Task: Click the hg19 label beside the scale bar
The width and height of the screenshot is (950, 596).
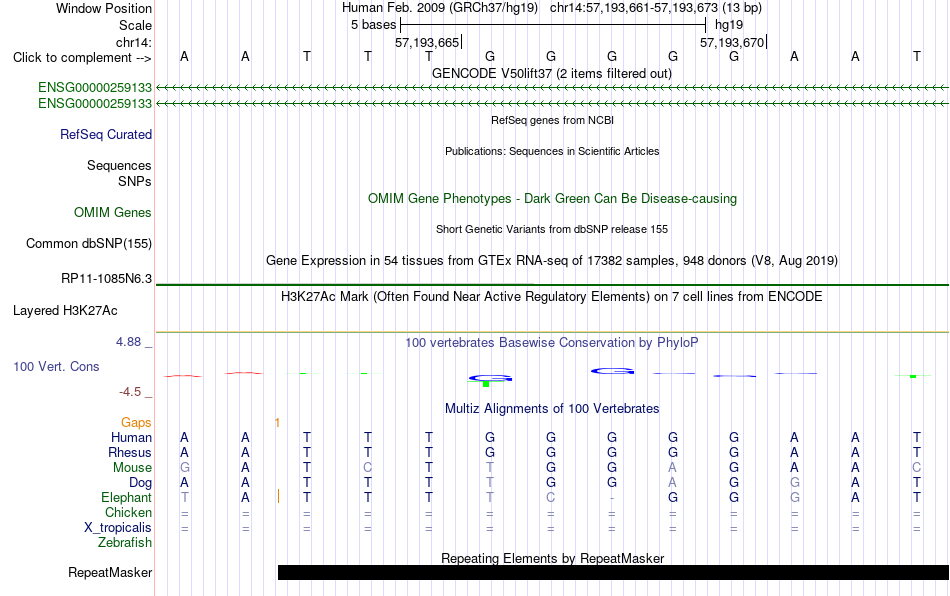Action: tap(729, 25)
